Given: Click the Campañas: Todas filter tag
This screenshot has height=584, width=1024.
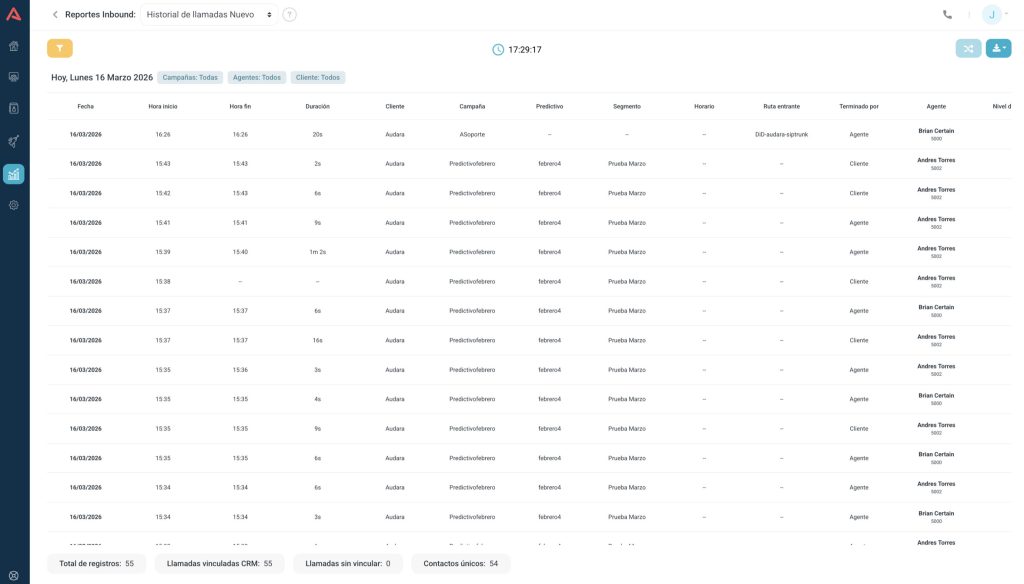Looking at the screenshot, I should pos(190,77).
